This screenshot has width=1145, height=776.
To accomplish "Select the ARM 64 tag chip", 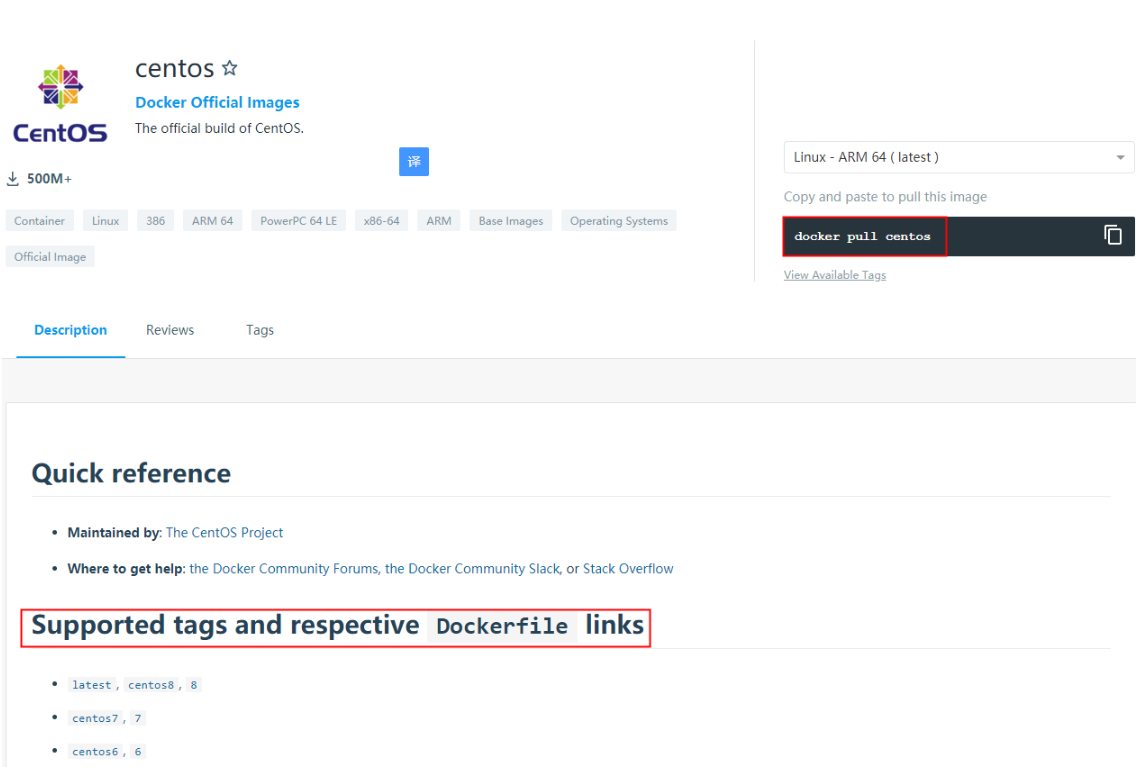I will click(x=212, y=220).
